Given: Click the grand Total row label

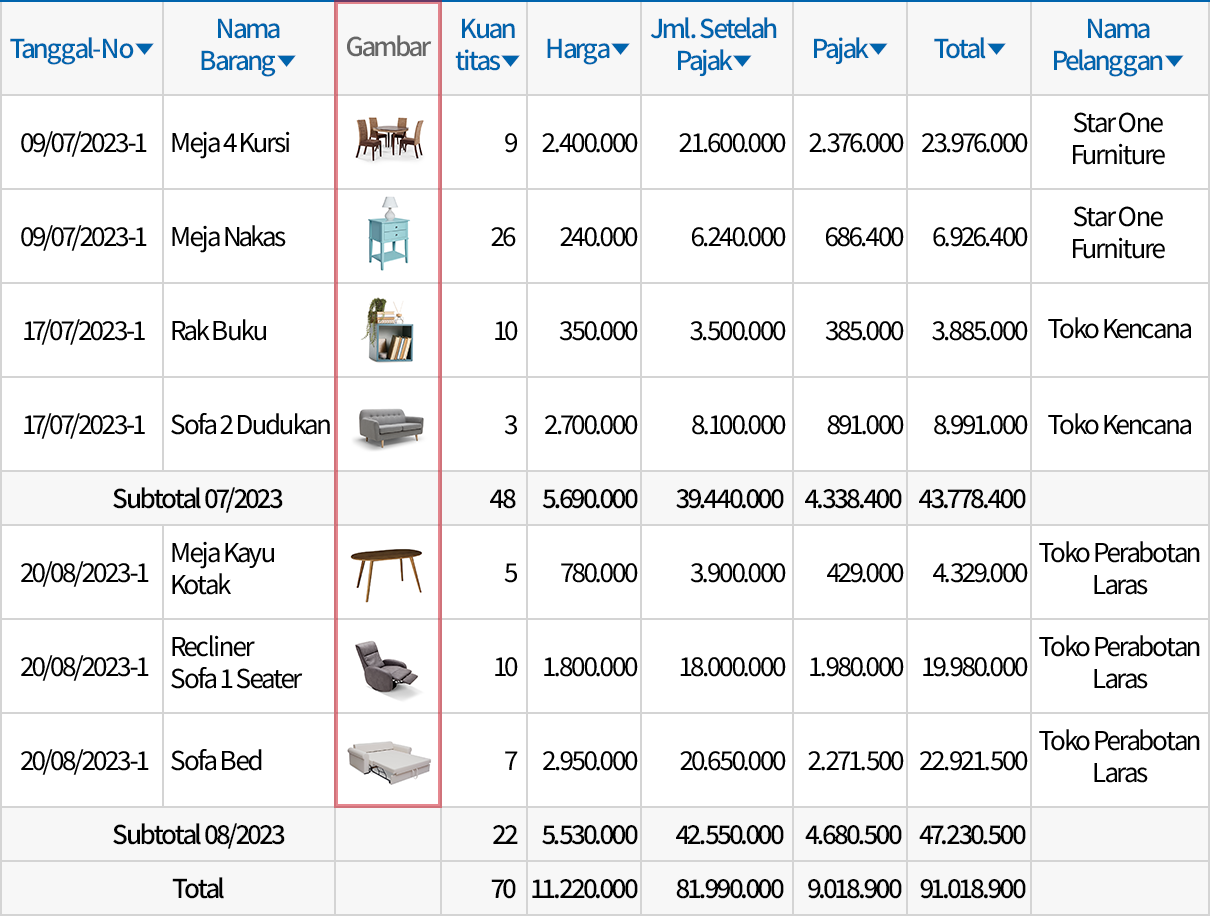Looking at the screenshot, I should (x=200, y=888).
